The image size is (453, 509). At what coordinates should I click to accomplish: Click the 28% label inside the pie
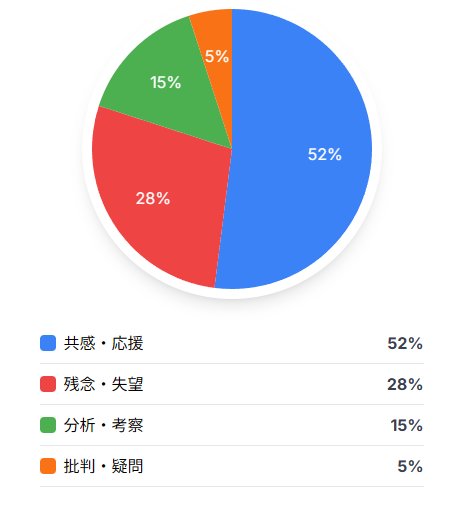tap(153, 199)
